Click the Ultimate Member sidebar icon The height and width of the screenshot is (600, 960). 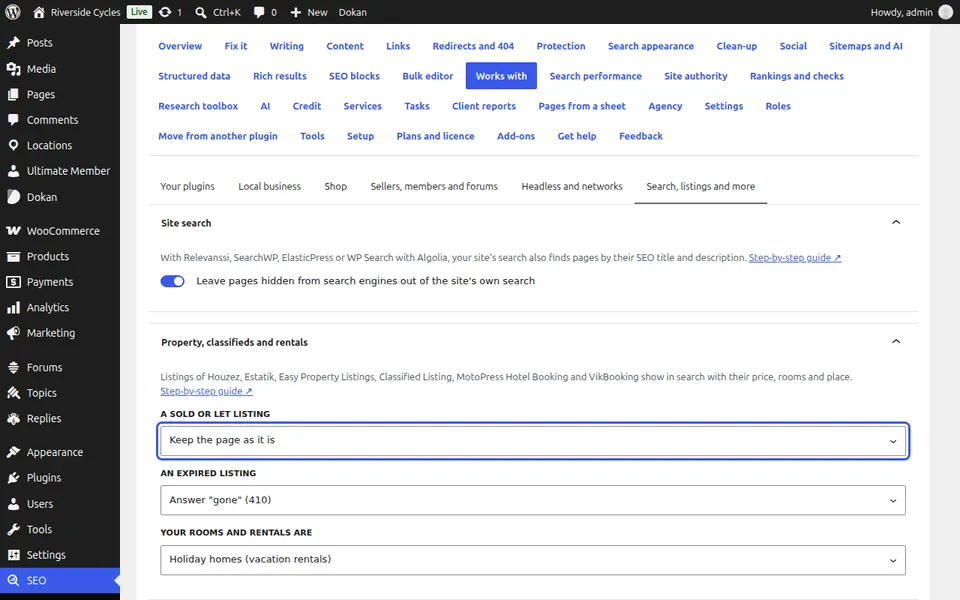click(13, 171)
